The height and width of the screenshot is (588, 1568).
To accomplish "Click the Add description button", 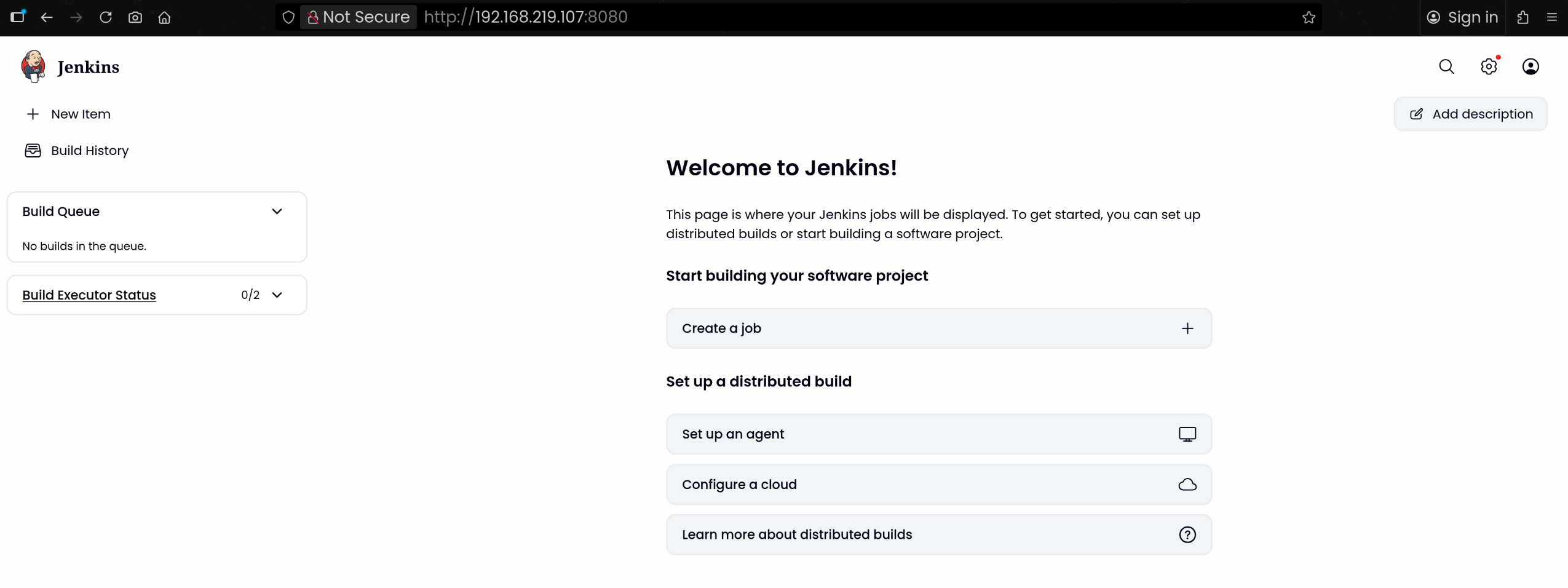I will [1470, 114].
